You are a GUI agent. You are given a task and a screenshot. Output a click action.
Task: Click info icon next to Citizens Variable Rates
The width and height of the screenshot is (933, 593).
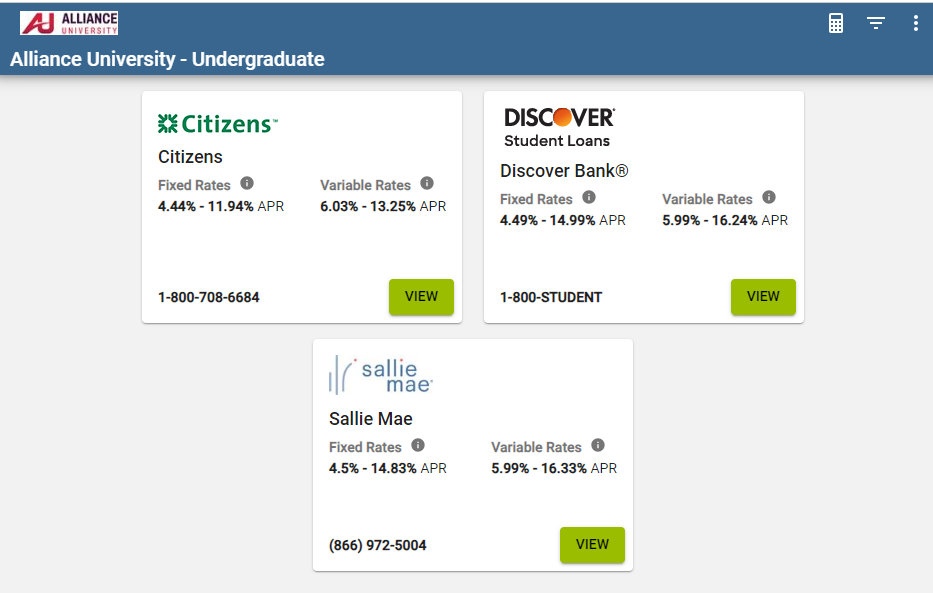click(x=427, y=183)
